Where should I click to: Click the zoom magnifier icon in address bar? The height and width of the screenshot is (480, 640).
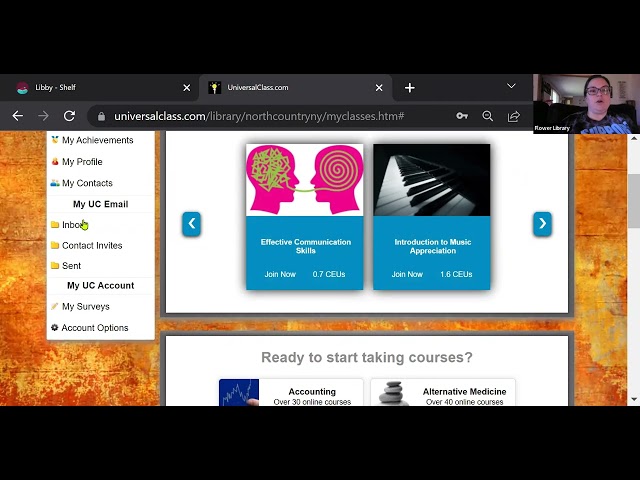click(488, 116)
